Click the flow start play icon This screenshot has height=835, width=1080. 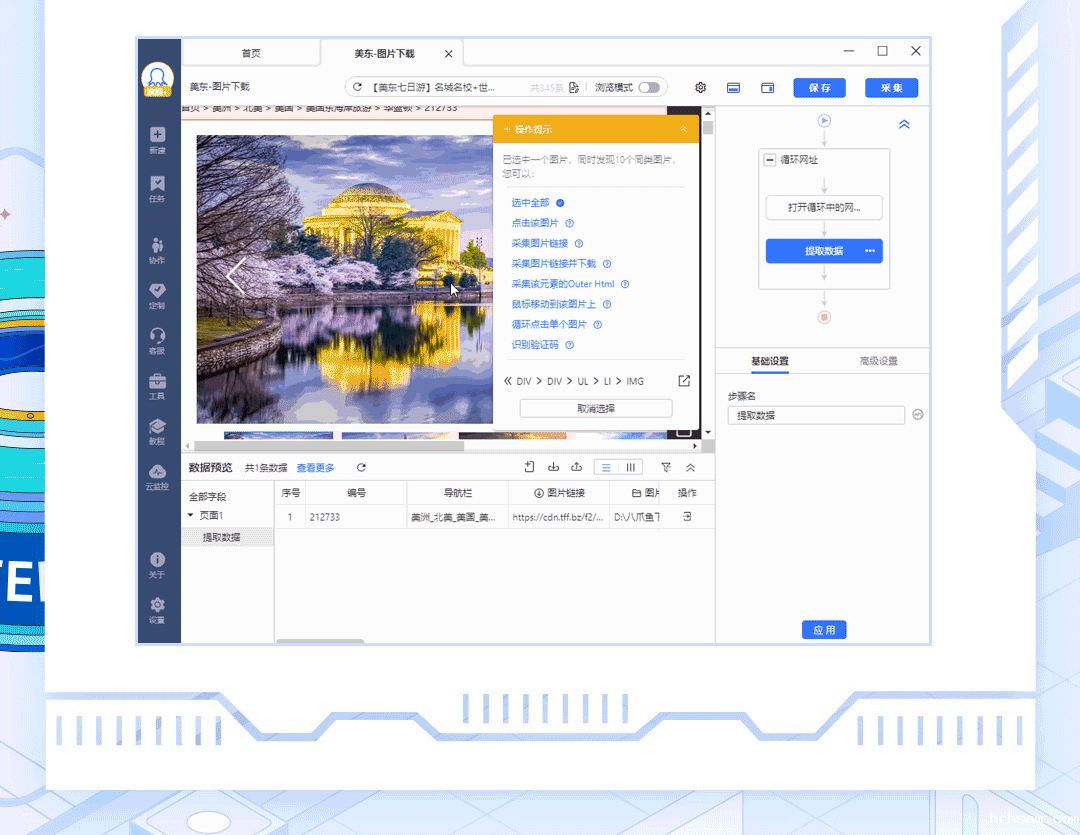(x=824, y=121)
